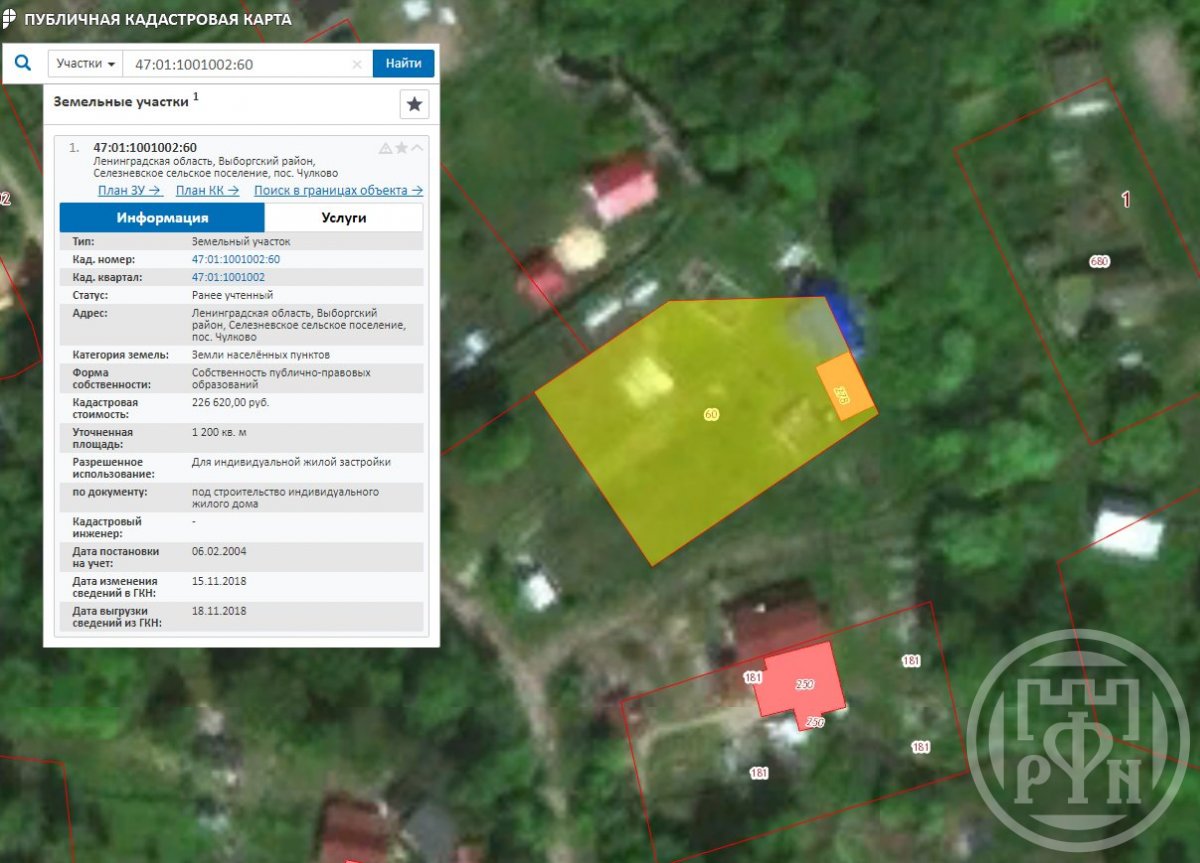Click the change date 15.11.2018
1200x863 pixels.
tap(218, 581)
